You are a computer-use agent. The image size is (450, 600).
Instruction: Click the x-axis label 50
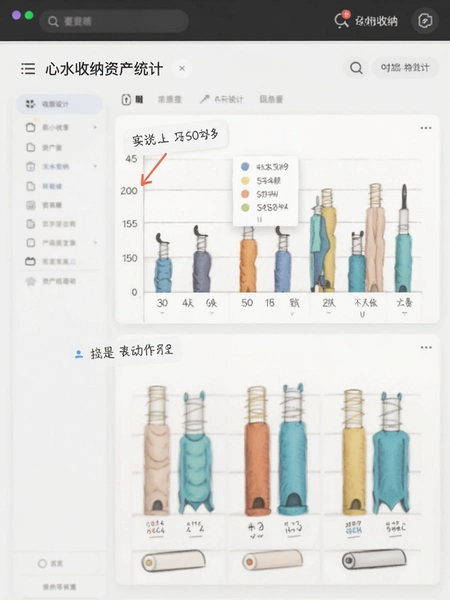pos(247,303)
